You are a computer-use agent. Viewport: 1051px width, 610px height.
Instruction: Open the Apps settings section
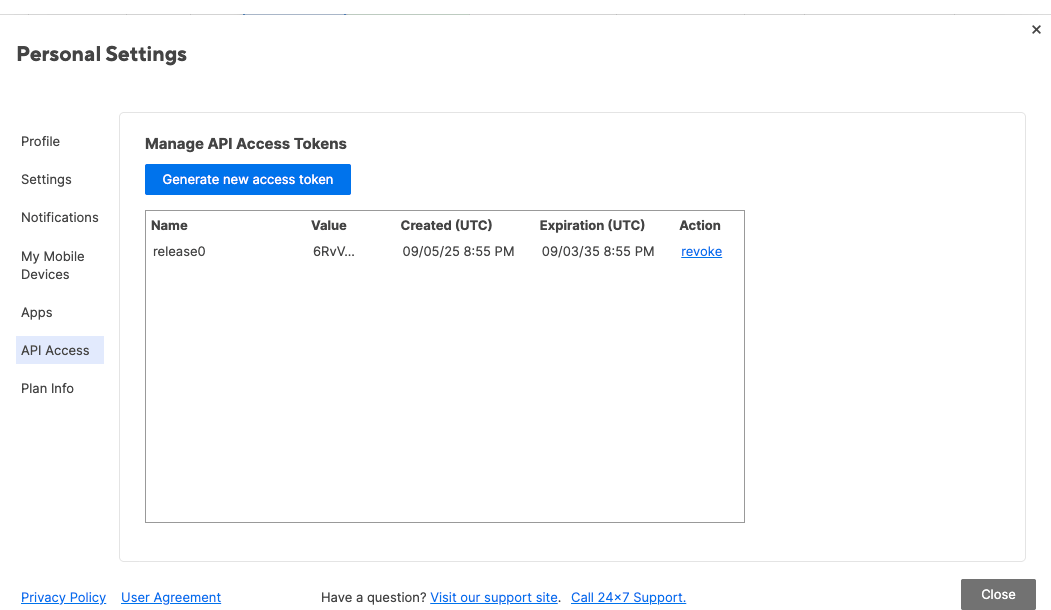[36, 312]
